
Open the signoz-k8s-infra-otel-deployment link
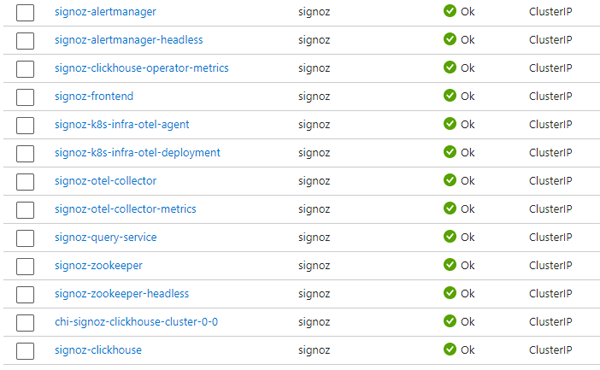pyautogui.click(x=137, y=153)
